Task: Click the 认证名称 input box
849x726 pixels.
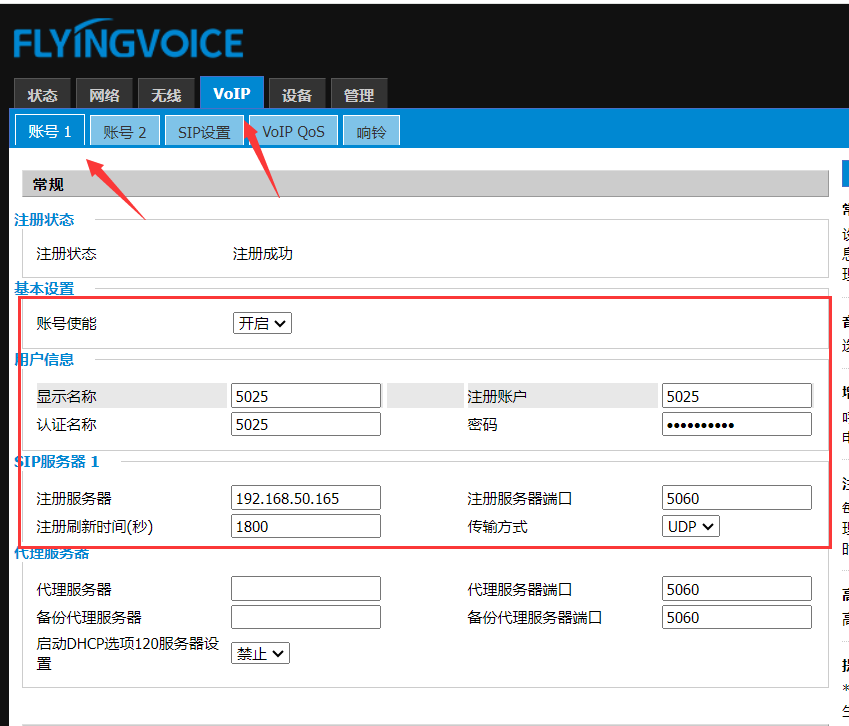Action: click(305, 424)
